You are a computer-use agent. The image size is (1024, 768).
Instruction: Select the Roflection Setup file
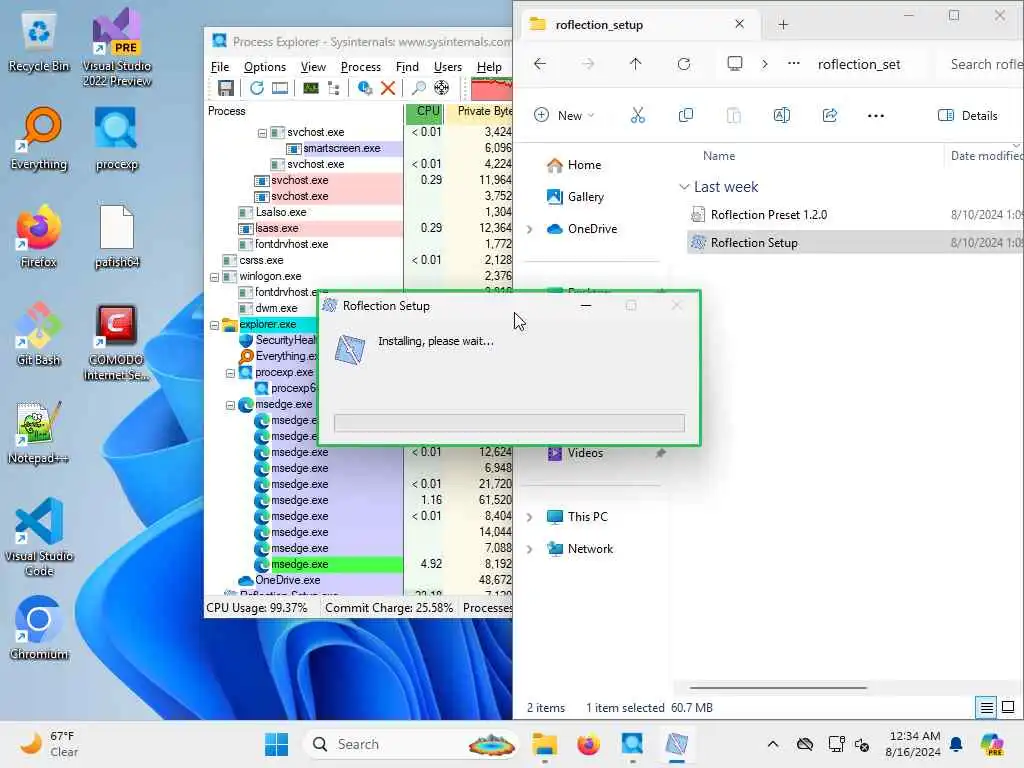[856, 243]
